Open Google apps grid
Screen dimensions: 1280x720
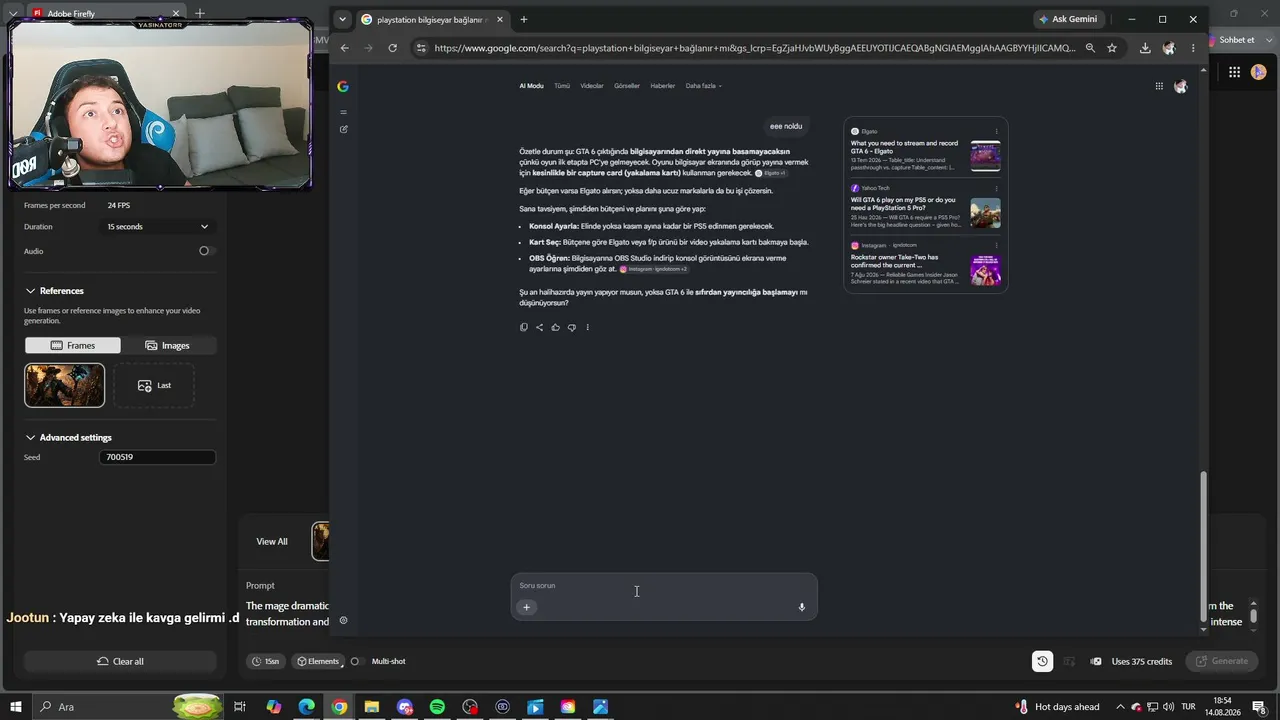tap(1159, 86)
